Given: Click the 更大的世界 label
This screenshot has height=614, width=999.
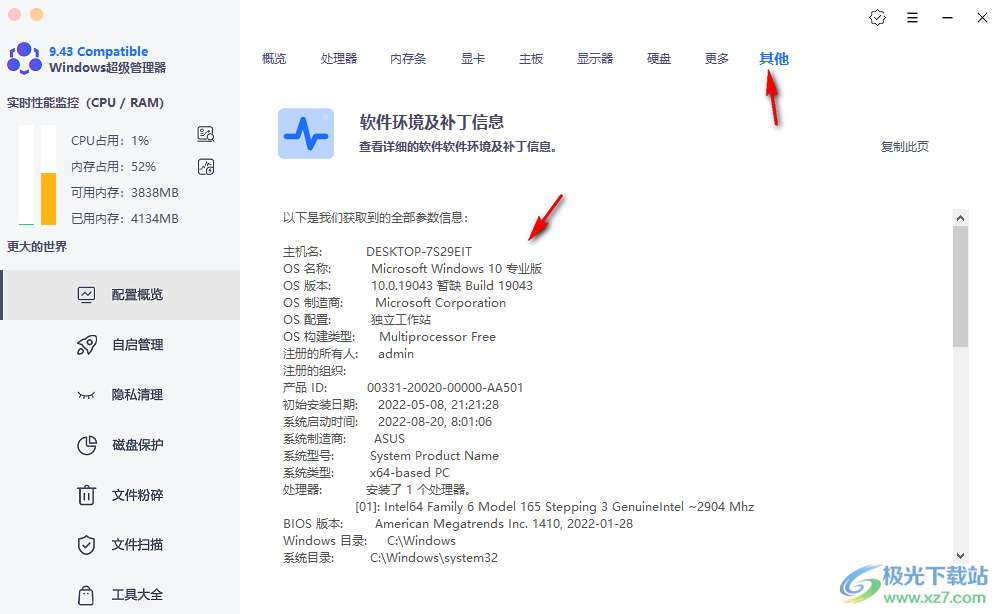Looking at the screenshot, I should [37, 246].
